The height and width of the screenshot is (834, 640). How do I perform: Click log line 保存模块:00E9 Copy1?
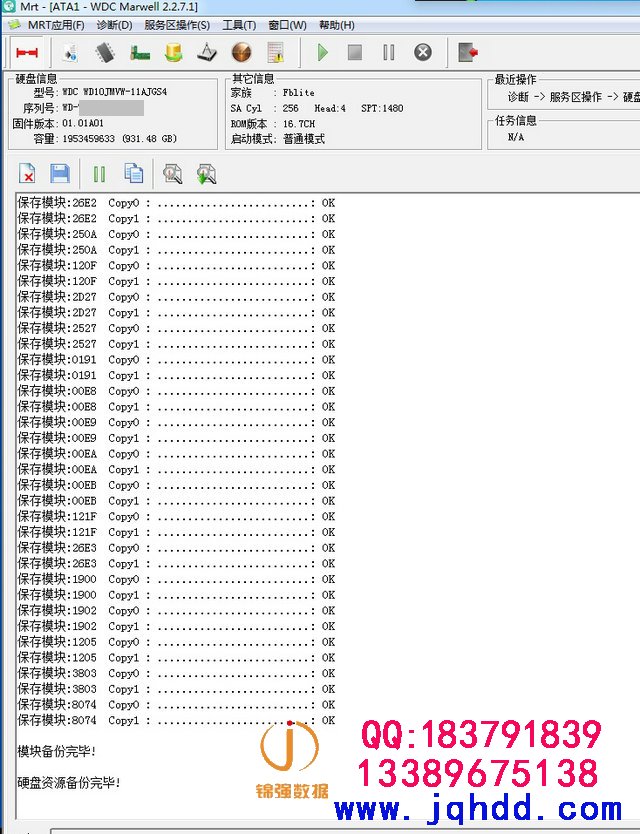tap(176, 438)
